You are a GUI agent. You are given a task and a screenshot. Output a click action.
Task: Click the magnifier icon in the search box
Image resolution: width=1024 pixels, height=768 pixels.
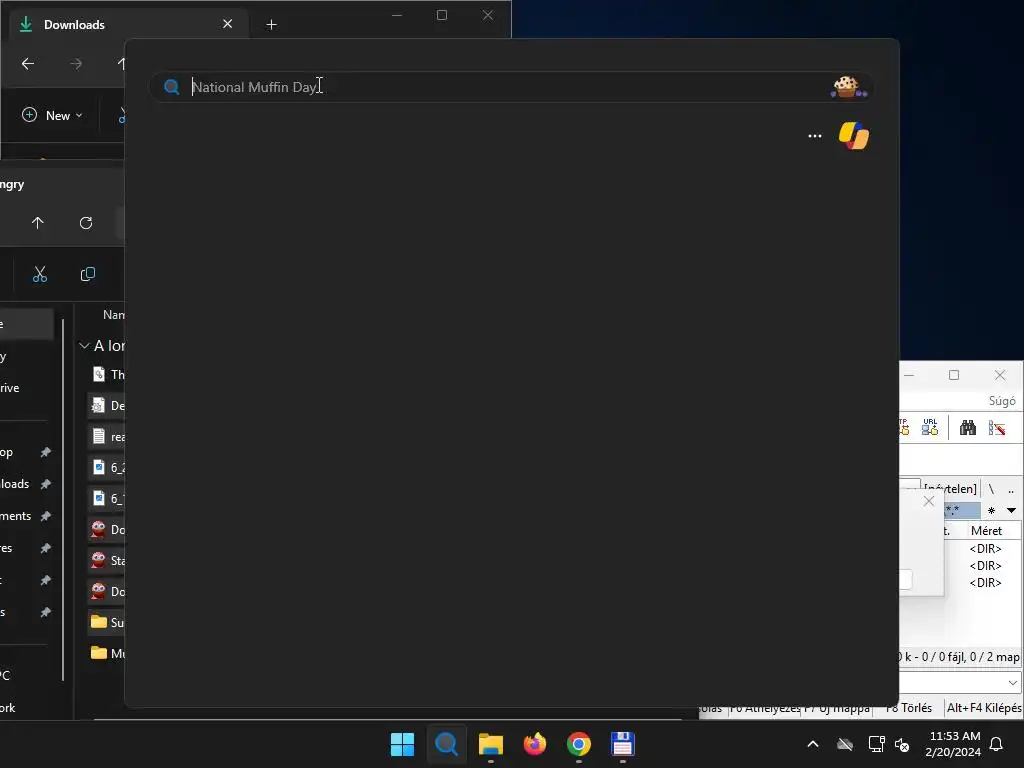point(172,87)
